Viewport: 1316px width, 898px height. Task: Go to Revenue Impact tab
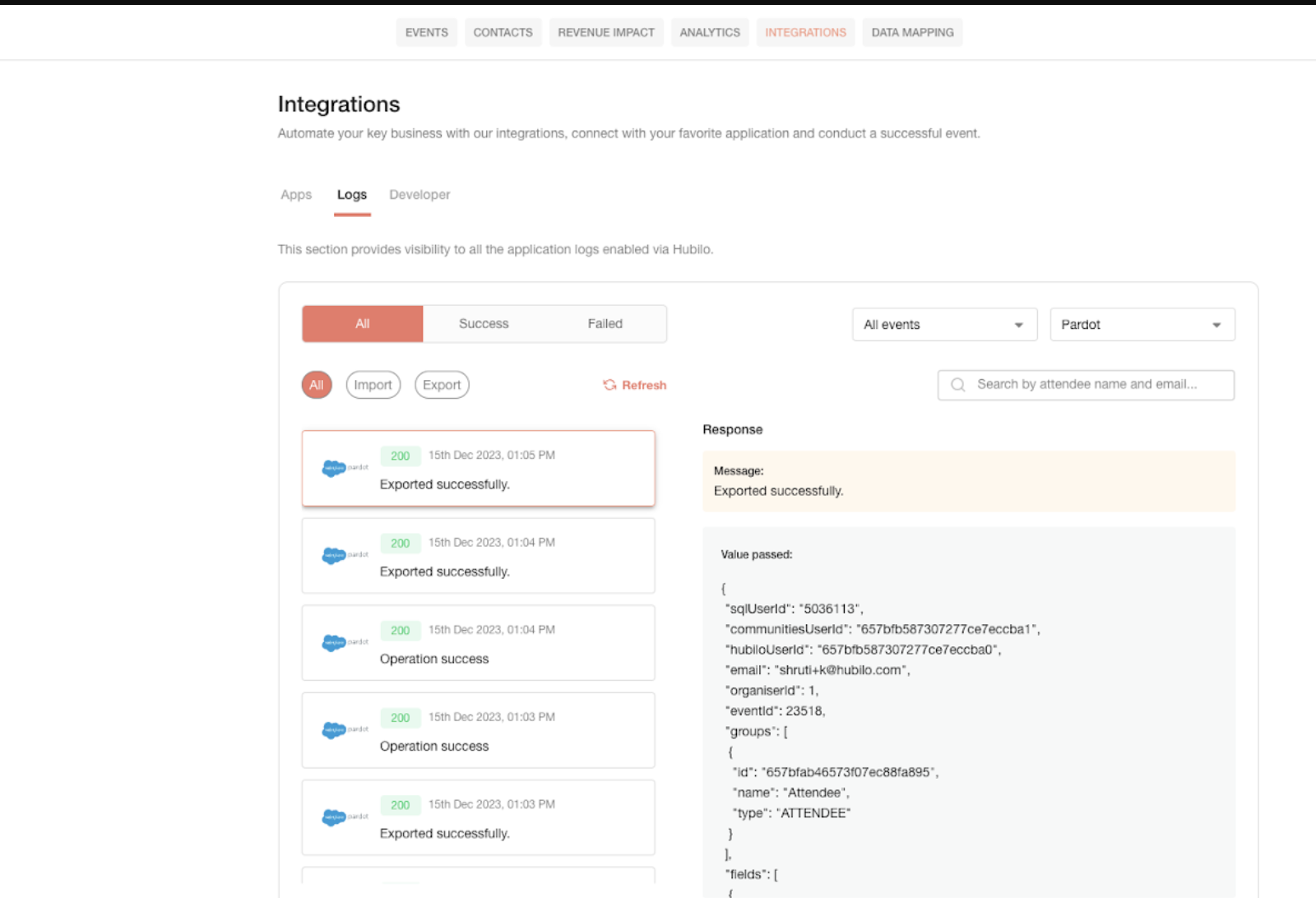tap(606, 32)
